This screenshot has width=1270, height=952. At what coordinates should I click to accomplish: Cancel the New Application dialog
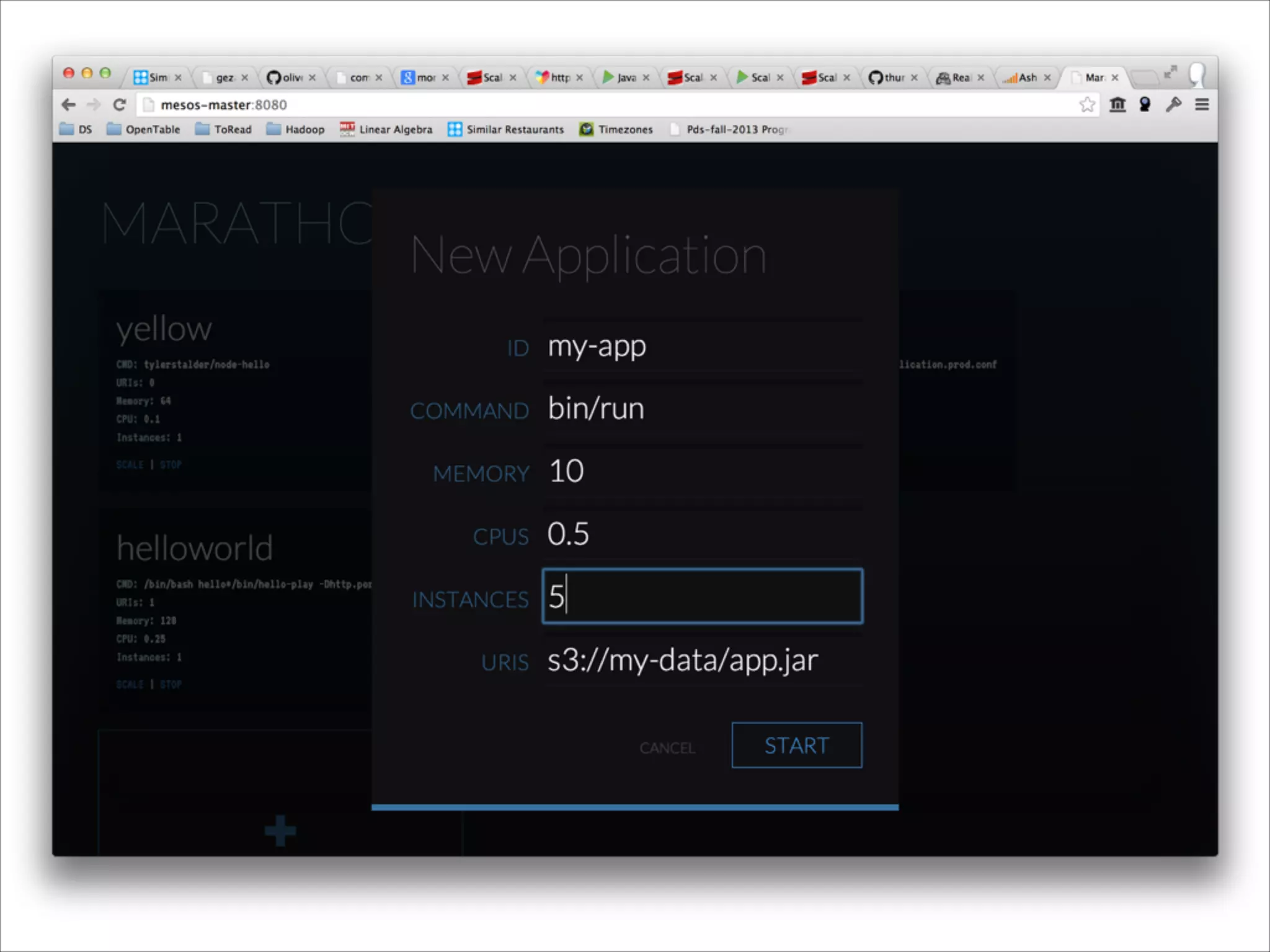tap(667, 748)
